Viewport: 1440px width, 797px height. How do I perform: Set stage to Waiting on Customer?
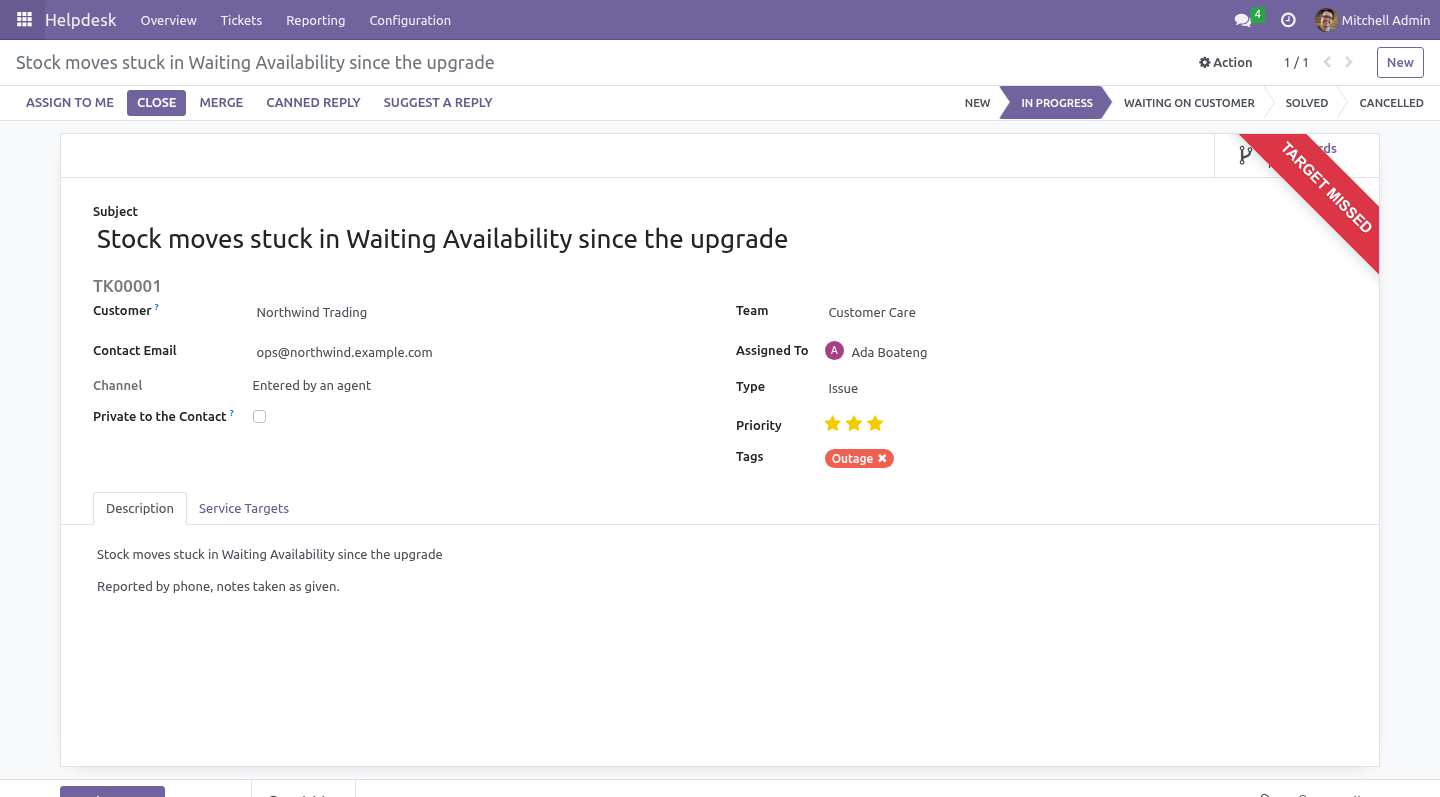coord(1188,103)
